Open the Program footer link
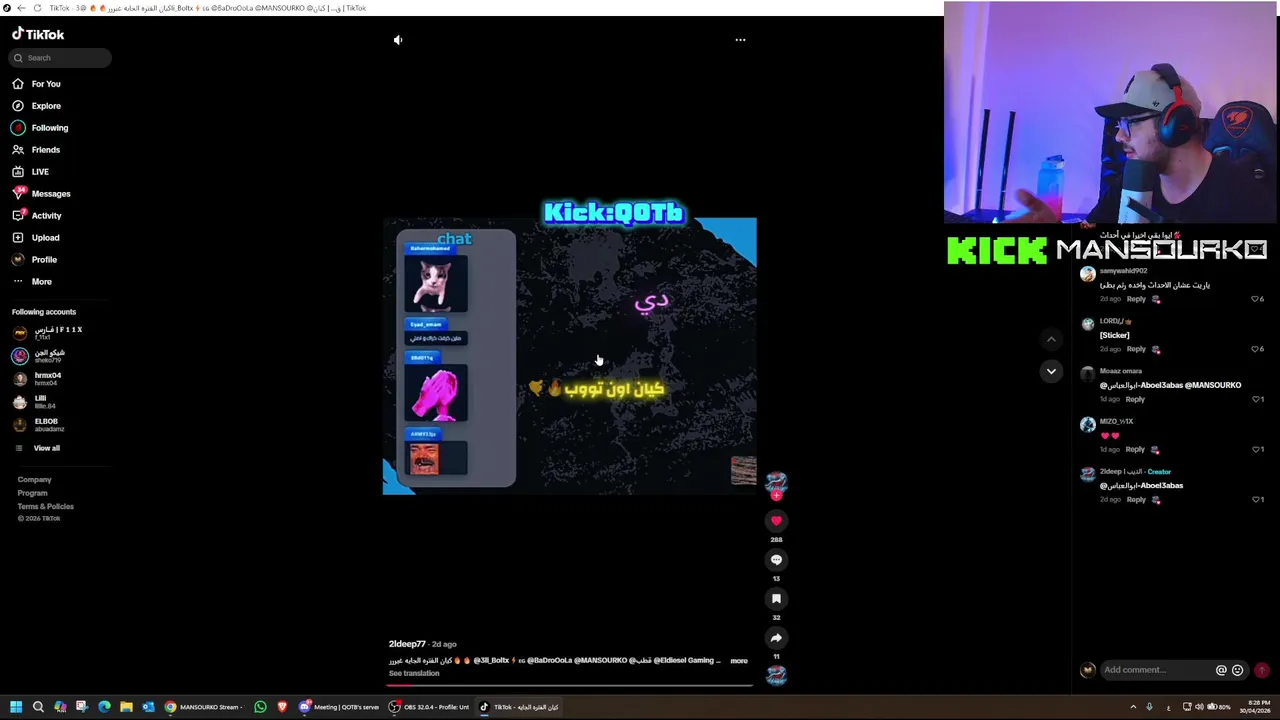The image size is (1280, 720). (32, 493)
